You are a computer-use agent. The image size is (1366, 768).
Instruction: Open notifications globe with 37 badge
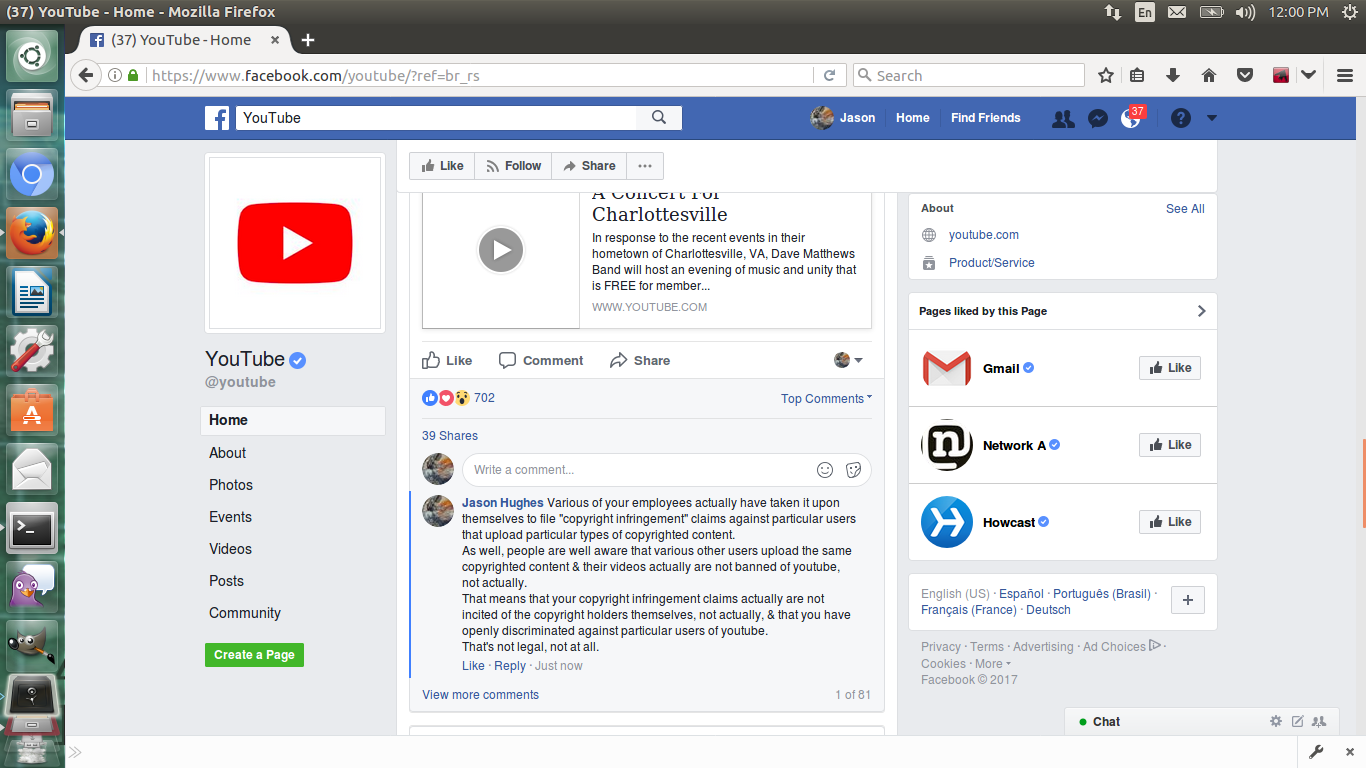point(1130,118)
